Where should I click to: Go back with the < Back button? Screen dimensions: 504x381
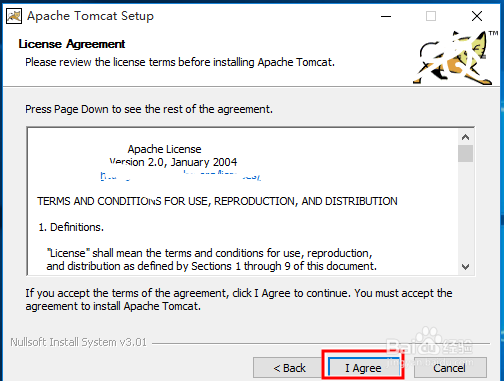[x=289, y=368]
